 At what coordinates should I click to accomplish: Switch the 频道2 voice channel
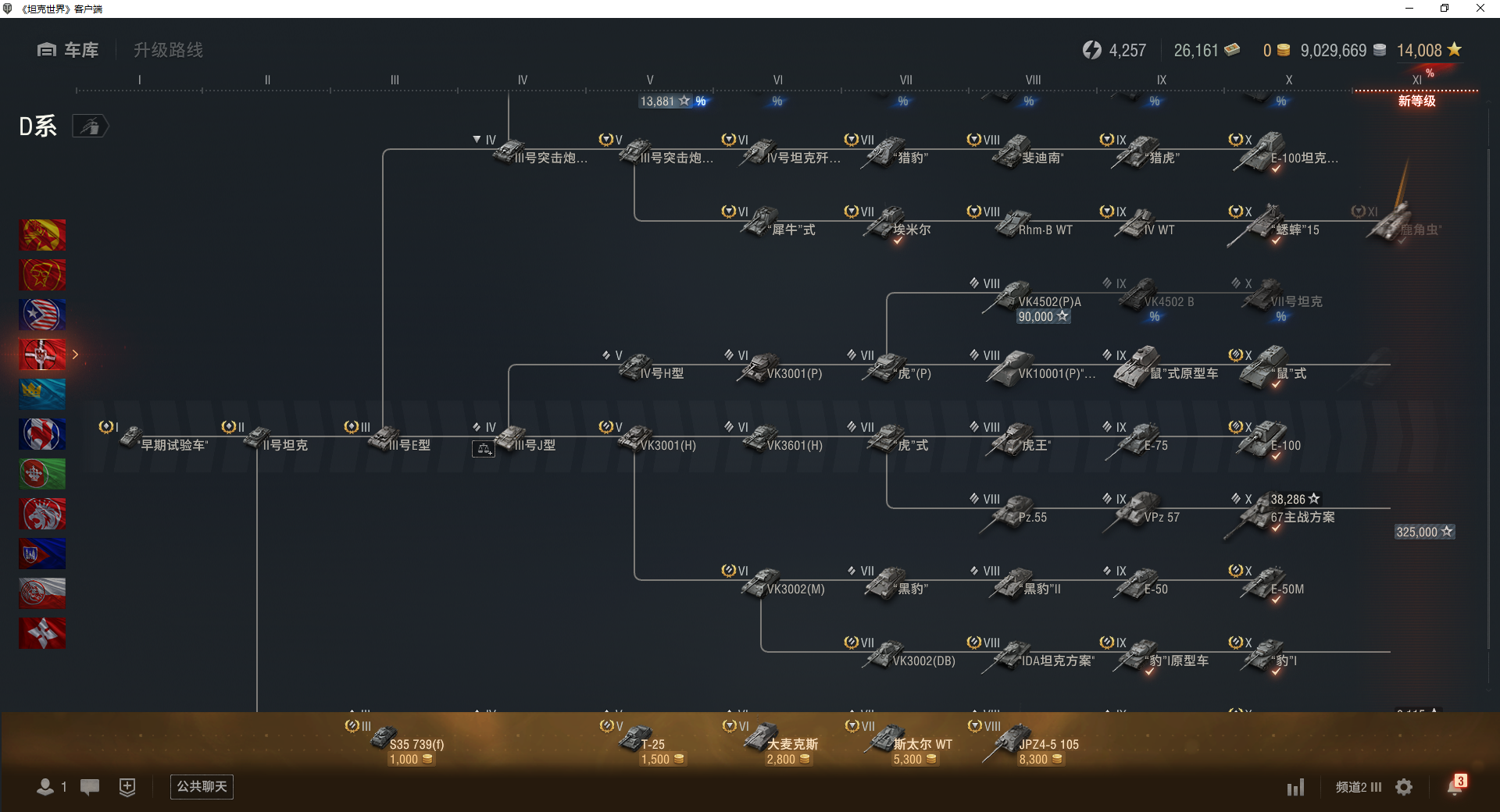tap(1359, 787)
